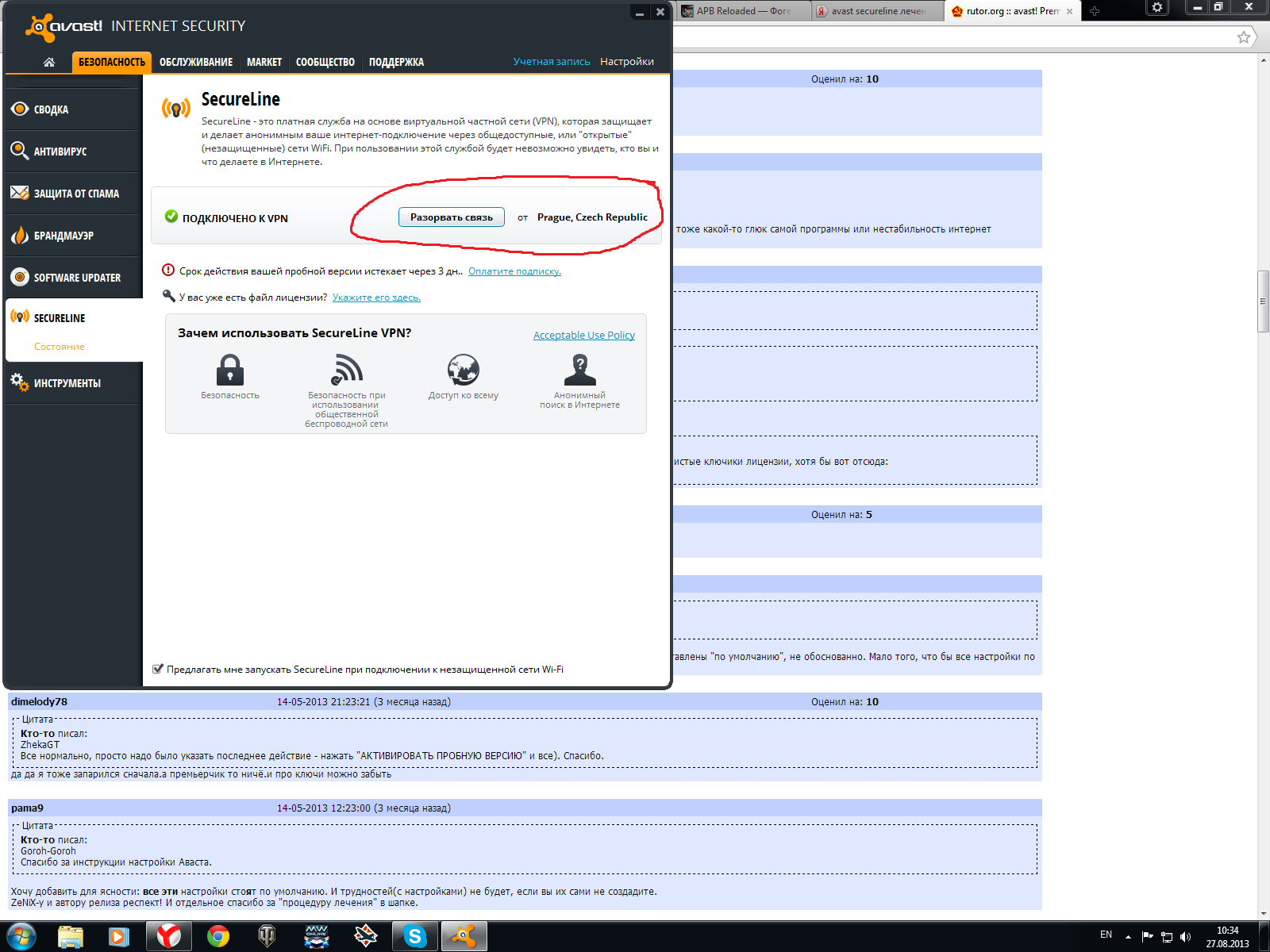Open the ПОДДЕРЖКА tab
The height and width of the screenshot is (952, 1270).
coord(396,62)
